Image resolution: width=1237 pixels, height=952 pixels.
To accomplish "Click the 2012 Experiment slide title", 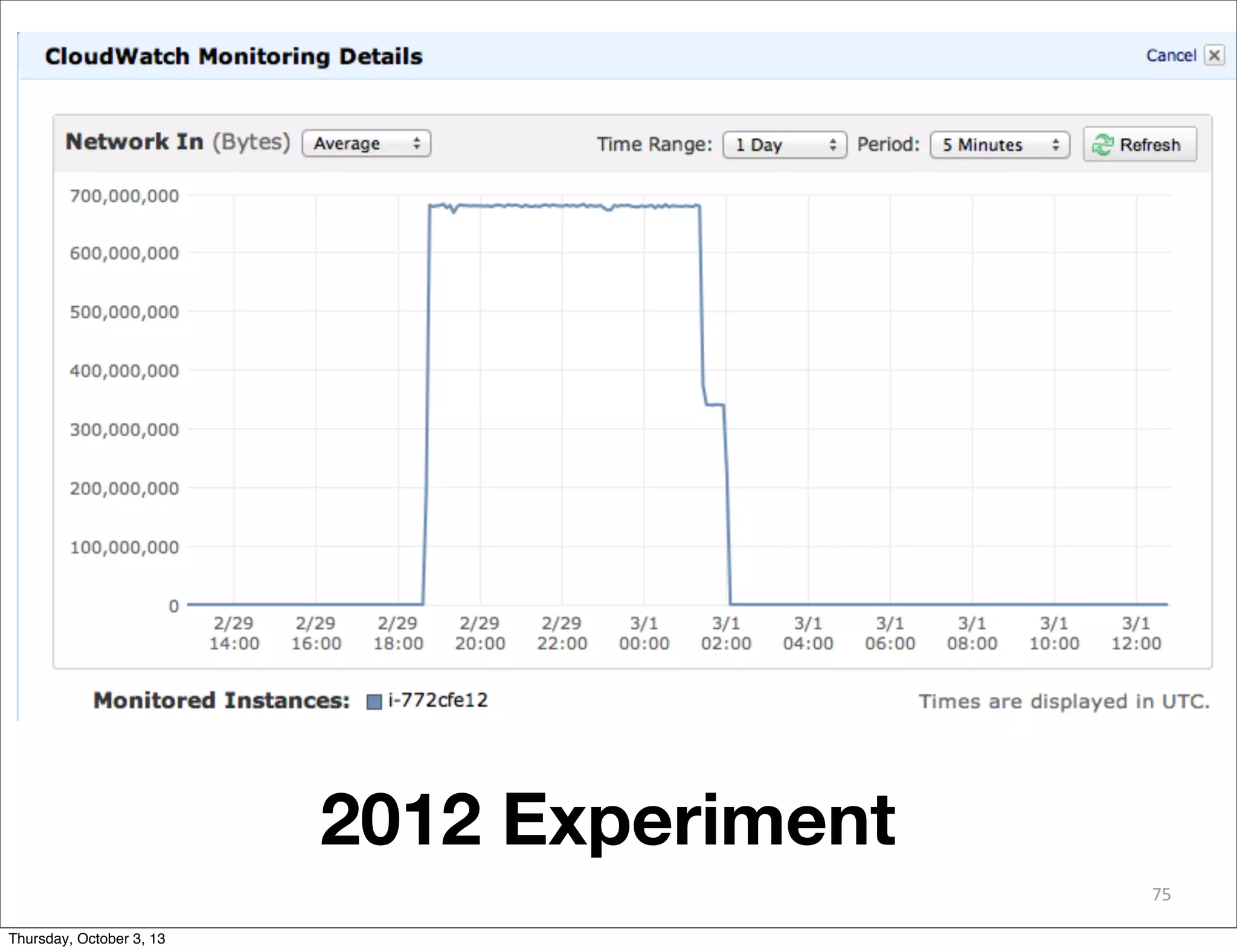I will tap(607, 820).
